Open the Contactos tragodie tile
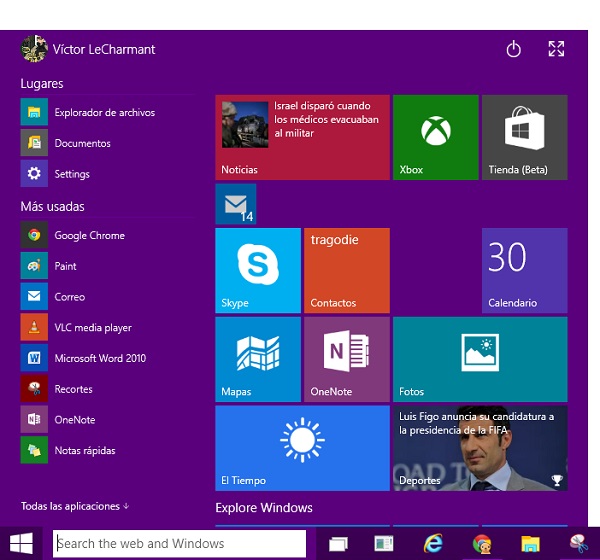This screenshot has width=600, height=560. tap(347, 271)
